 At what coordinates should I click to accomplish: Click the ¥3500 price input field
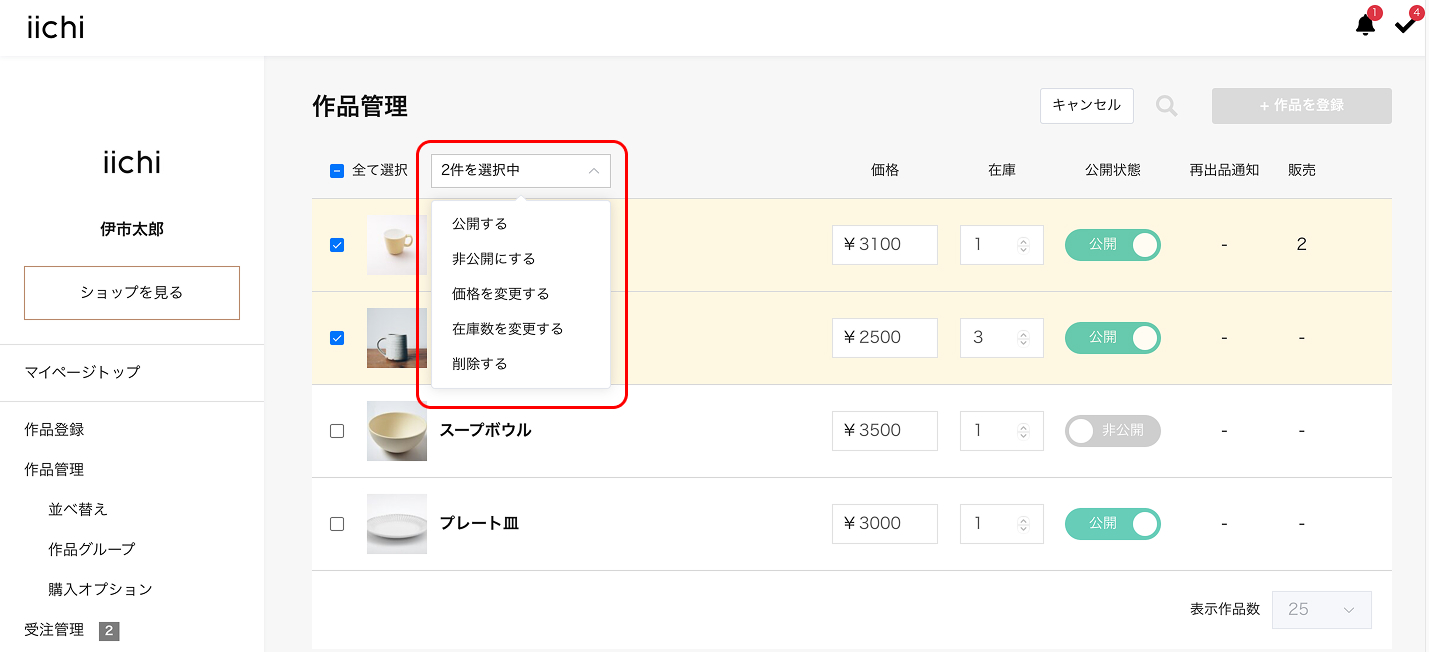click(x=885, y=431)
